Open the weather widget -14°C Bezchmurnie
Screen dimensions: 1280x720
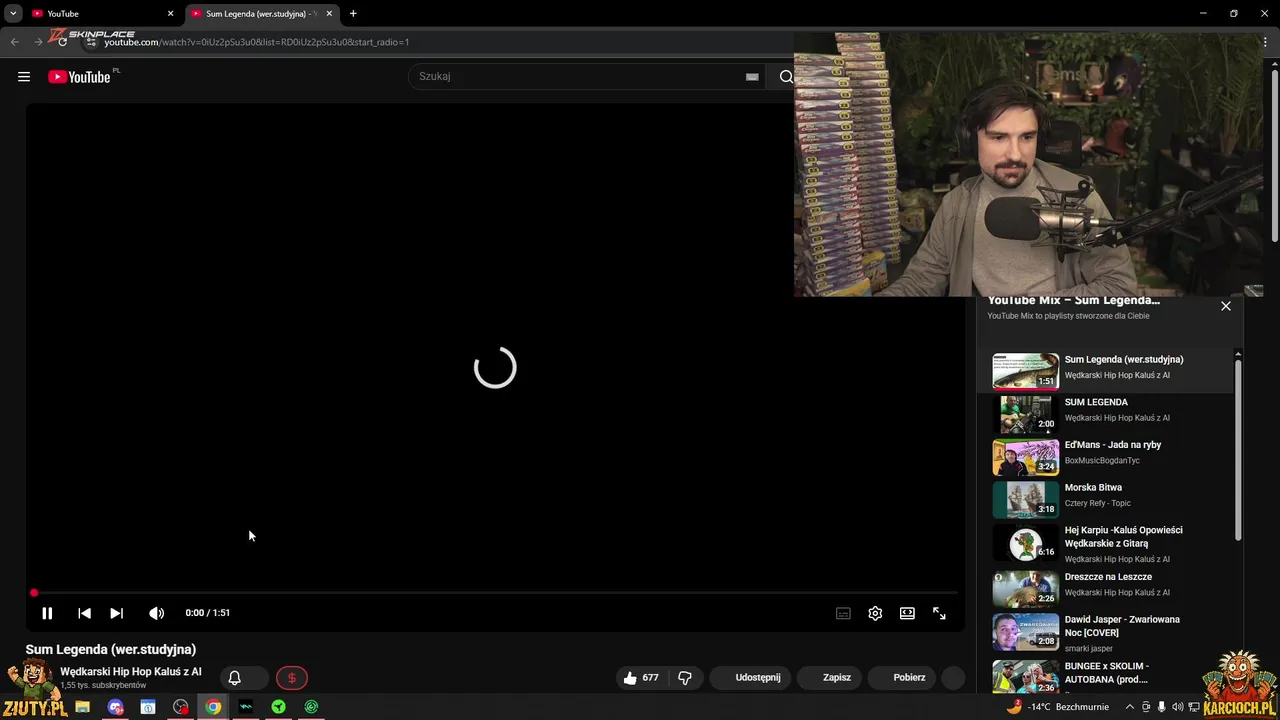click(x=1059, y=707)
